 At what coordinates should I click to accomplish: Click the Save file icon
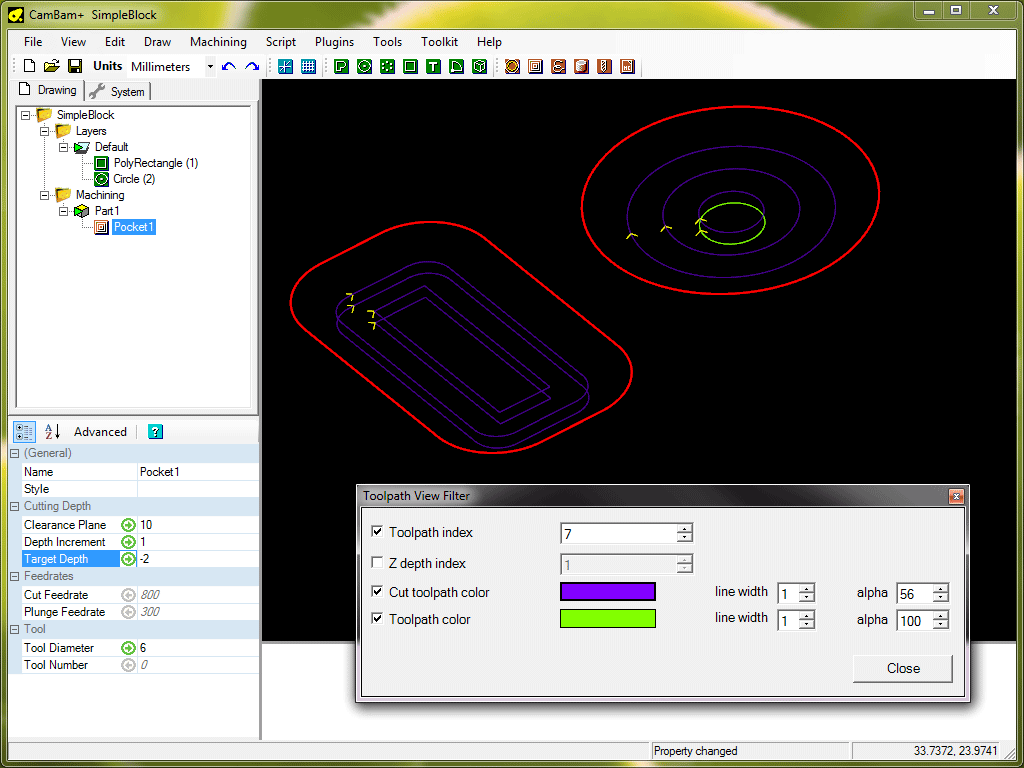74,67
